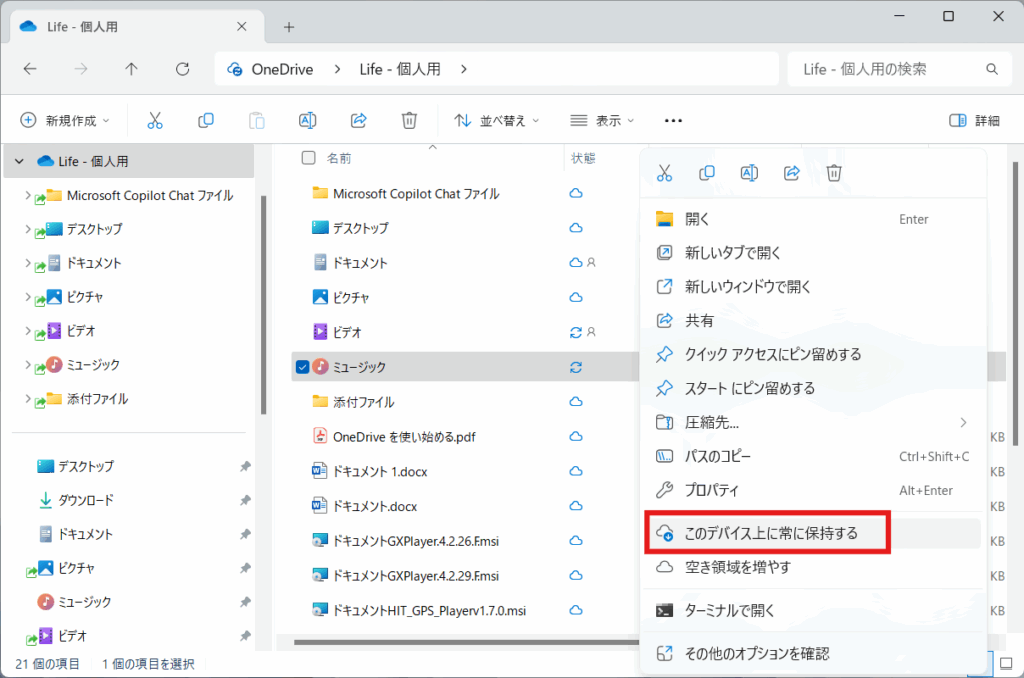Toggle the 詳細 details pane
This screenshot has height=678, width=1024.
pyautogui.click(x=974, y=120)
